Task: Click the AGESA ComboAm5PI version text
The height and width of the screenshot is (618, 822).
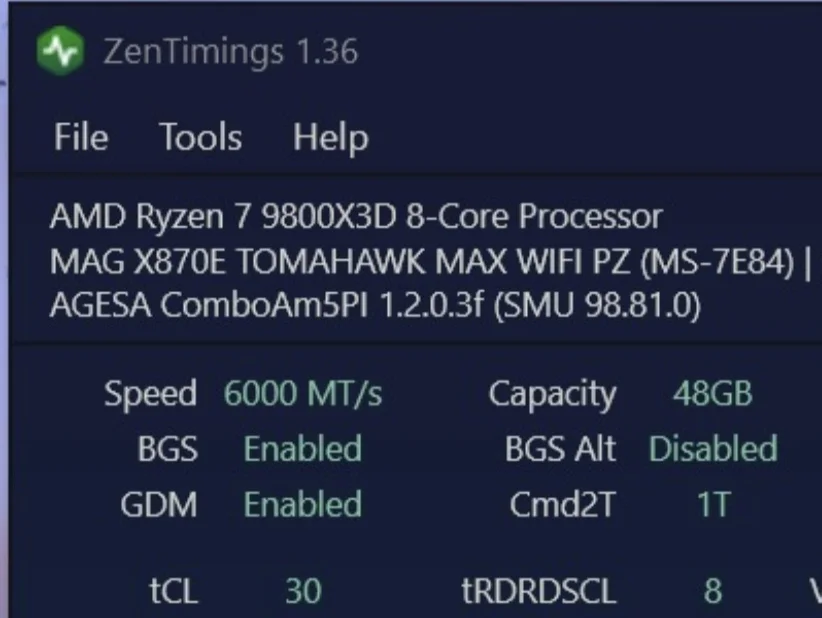Action: click(x=375, y=306)
